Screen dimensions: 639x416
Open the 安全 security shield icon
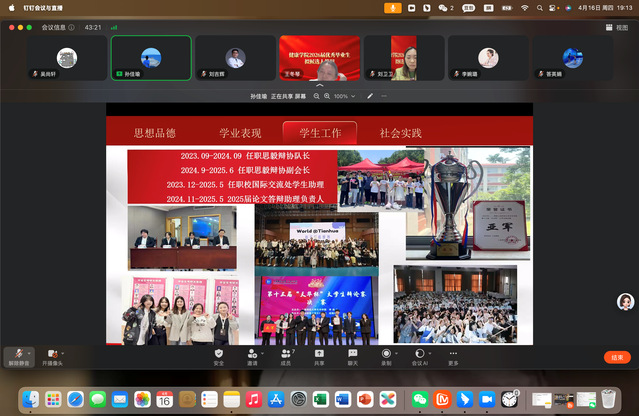pyautogui.click(x=219, y=354)
